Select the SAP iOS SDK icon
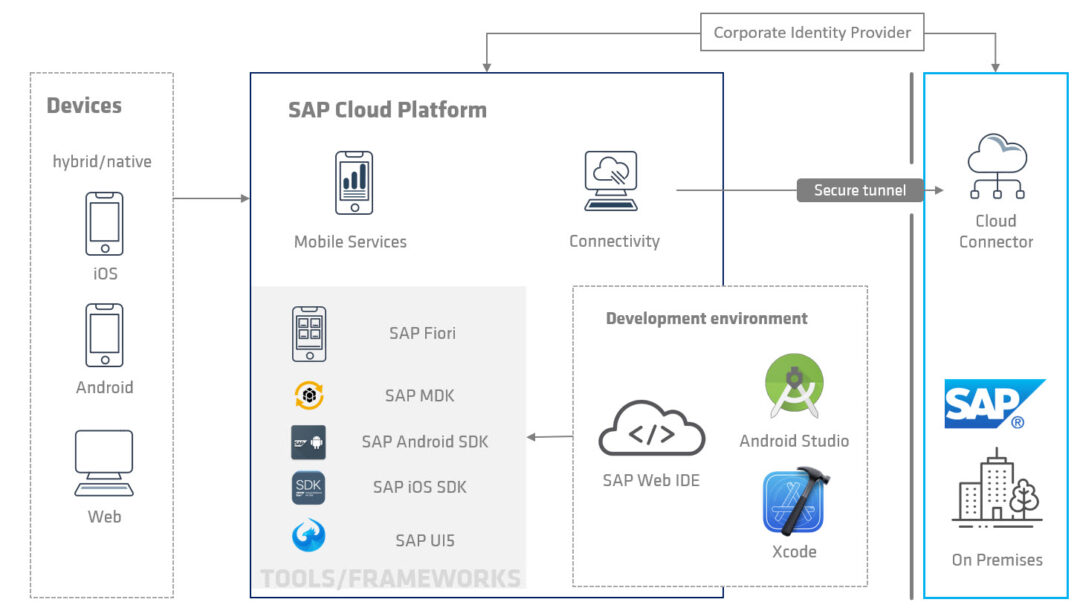The width and height of the screenshot is (1080, 608). pyautogui.click(x=308, y=488)
